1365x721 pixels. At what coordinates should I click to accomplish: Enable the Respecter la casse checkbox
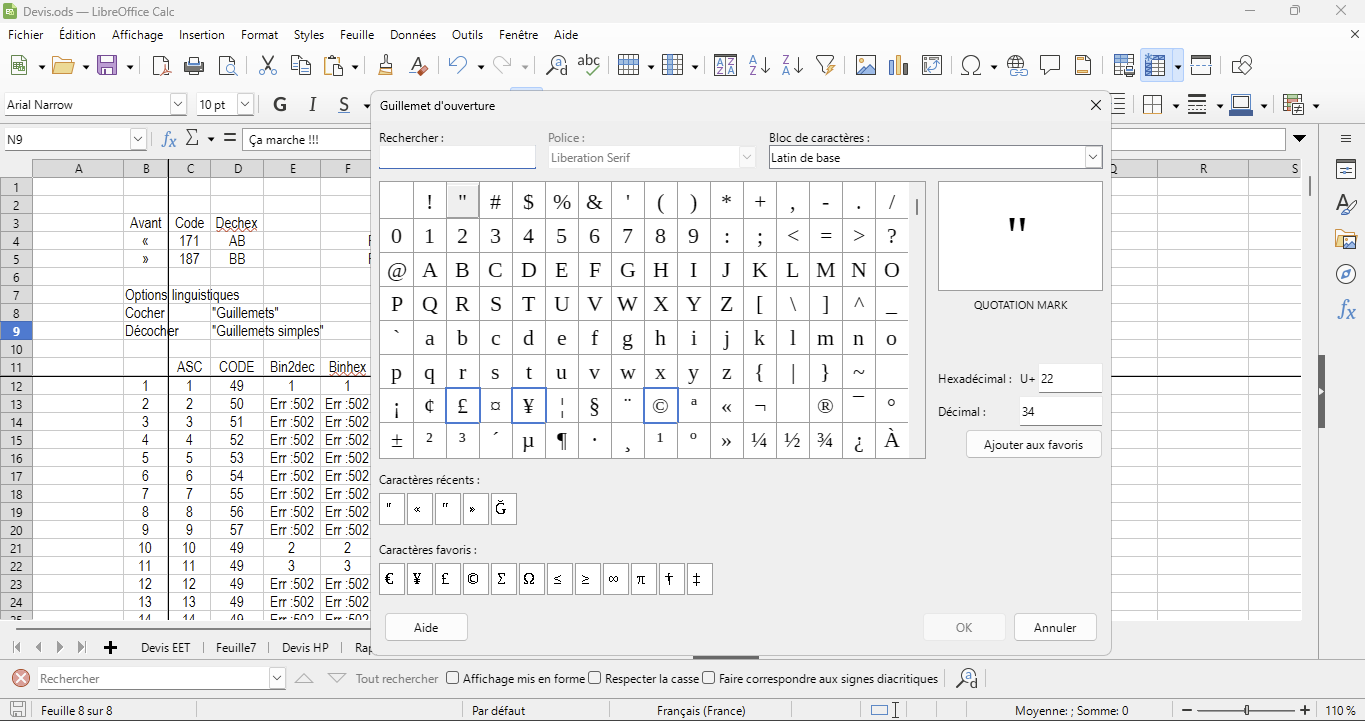tap(595, 678)
